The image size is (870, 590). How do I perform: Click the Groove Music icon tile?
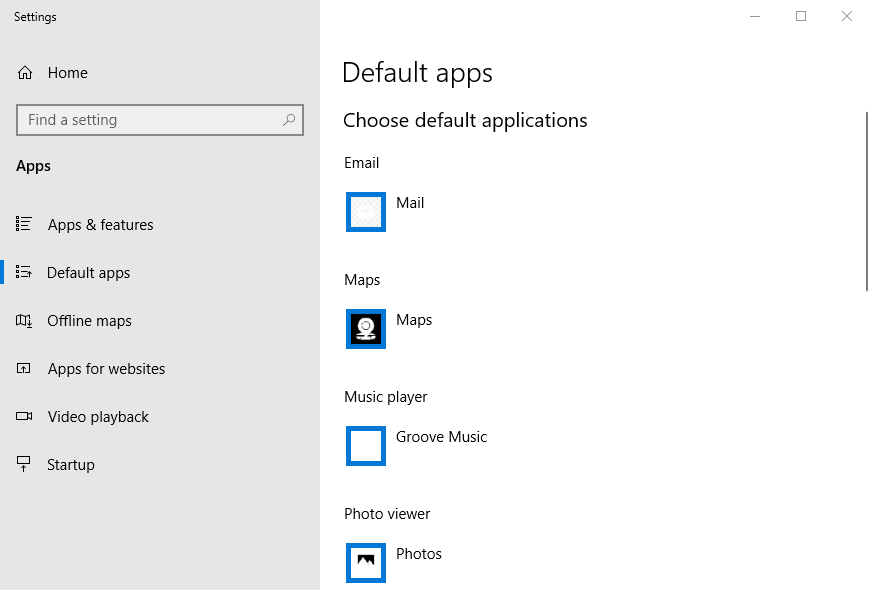pyautogui.click(x=366, y=446)
